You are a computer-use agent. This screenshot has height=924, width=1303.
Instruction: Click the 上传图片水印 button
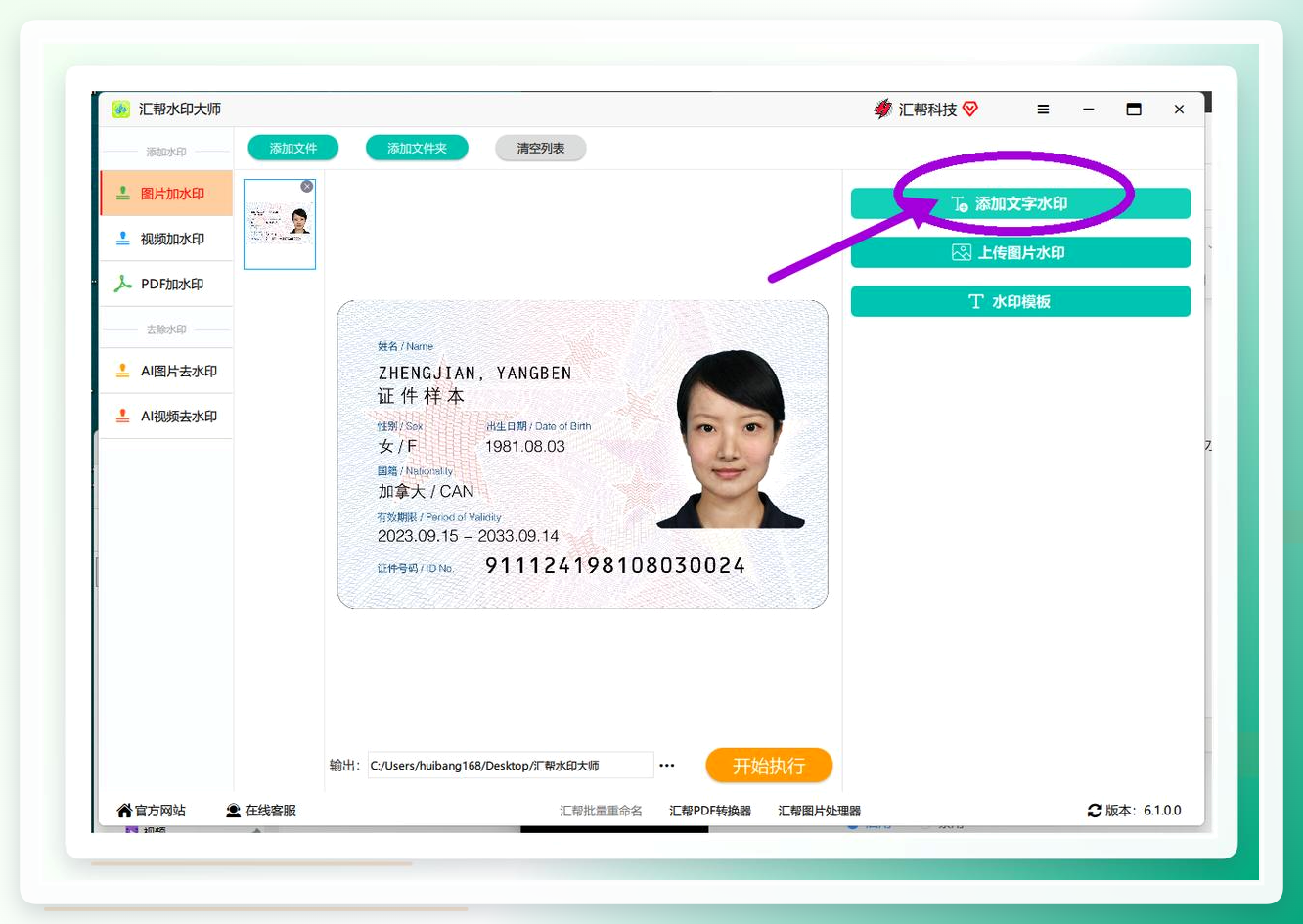click(x=1020, y=252)
